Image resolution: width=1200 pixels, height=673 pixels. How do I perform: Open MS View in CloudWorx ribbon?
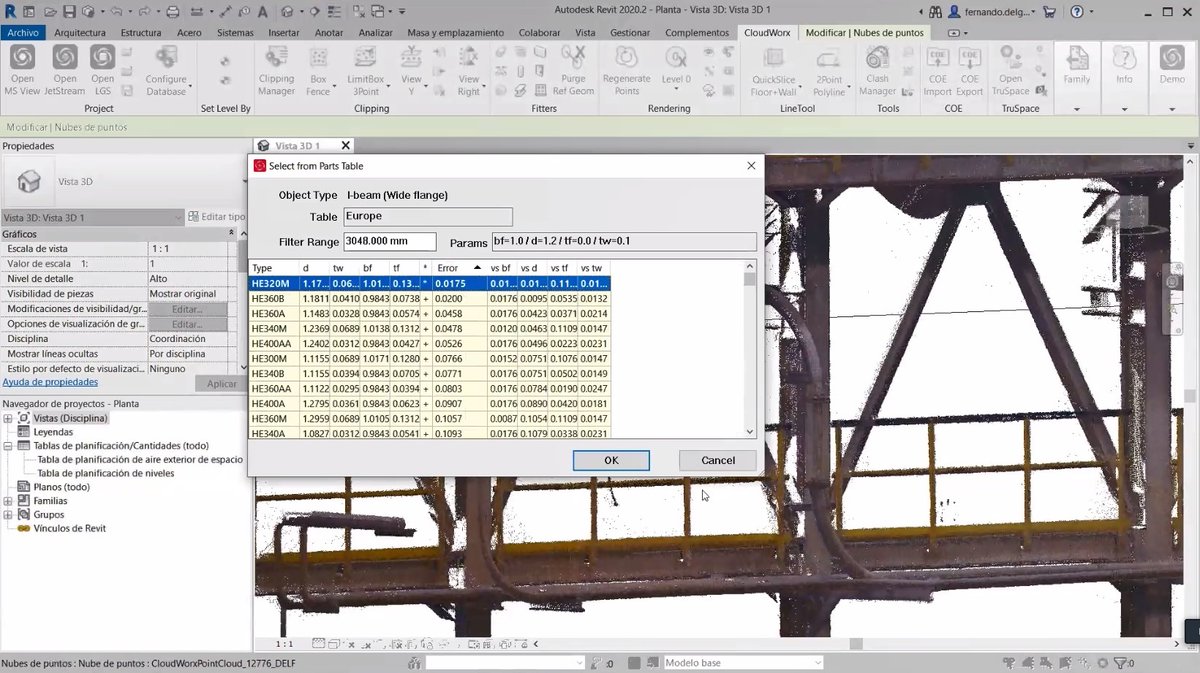[x=22, y=70]
